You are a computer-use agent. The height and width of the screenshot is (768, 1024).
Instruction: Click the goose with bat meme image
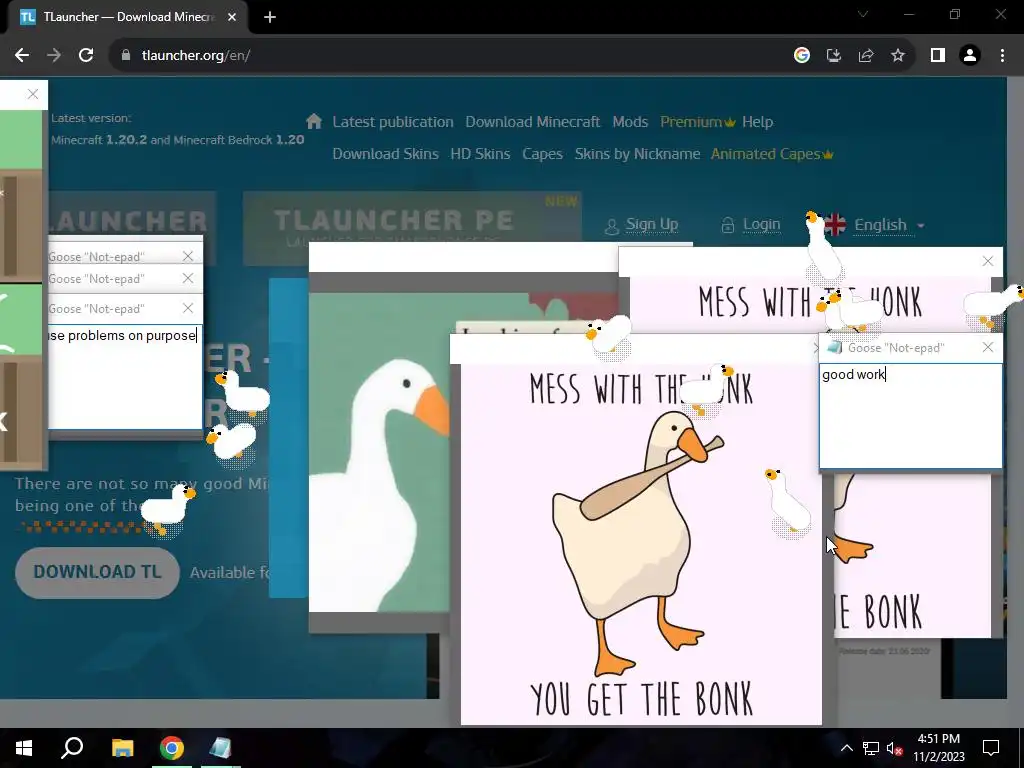pos(641,544)
